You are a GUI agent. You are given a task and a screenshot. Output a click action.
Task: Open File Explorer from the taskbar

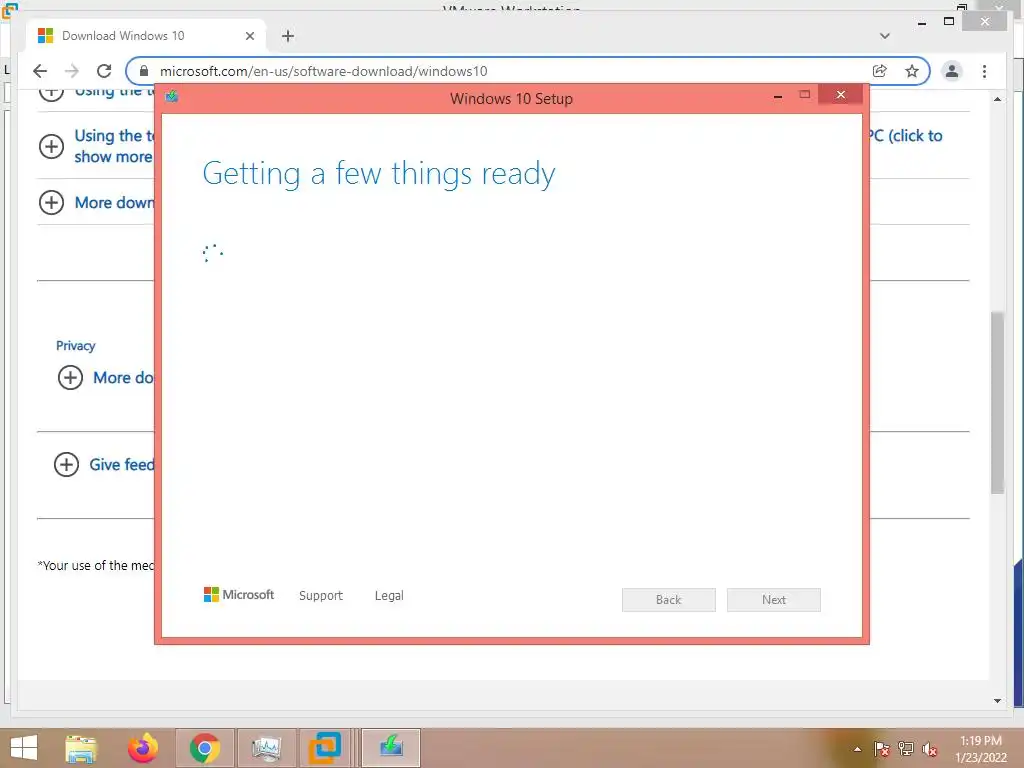tap(82, 748)
